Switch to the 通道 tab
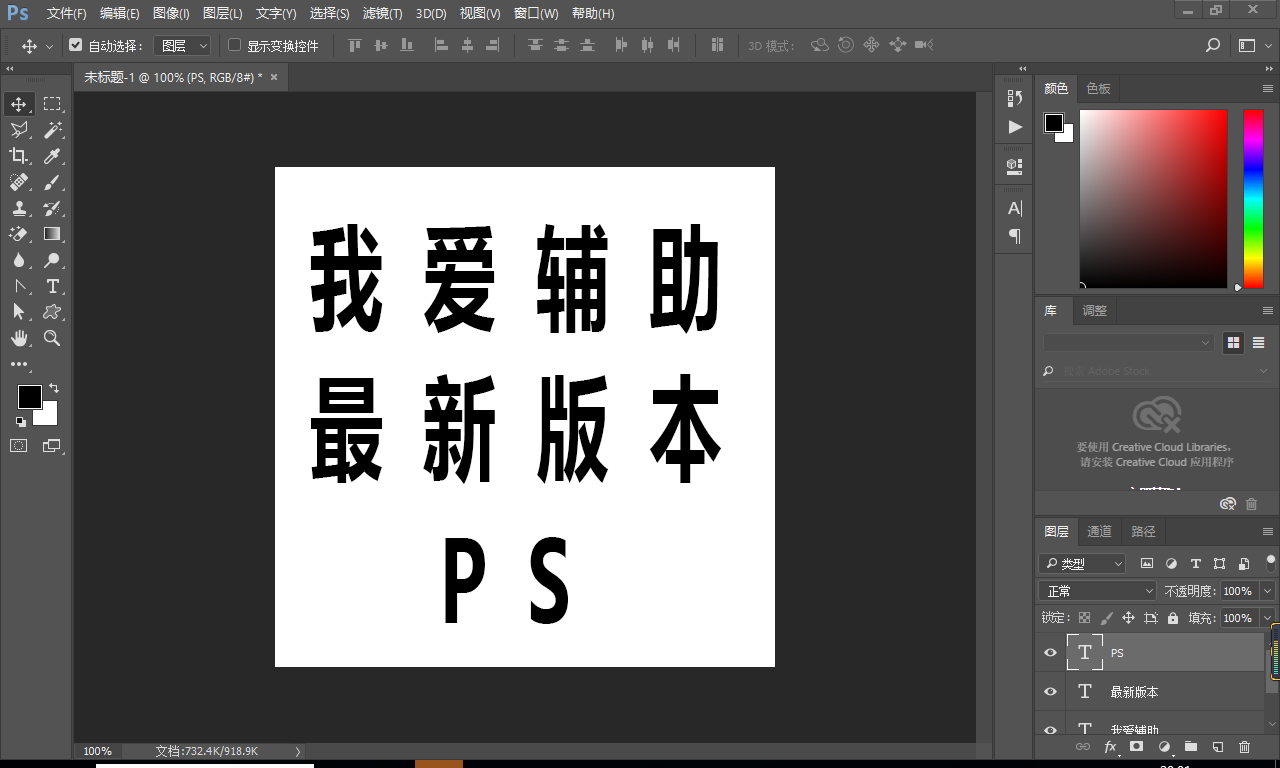 point(1099,531)
